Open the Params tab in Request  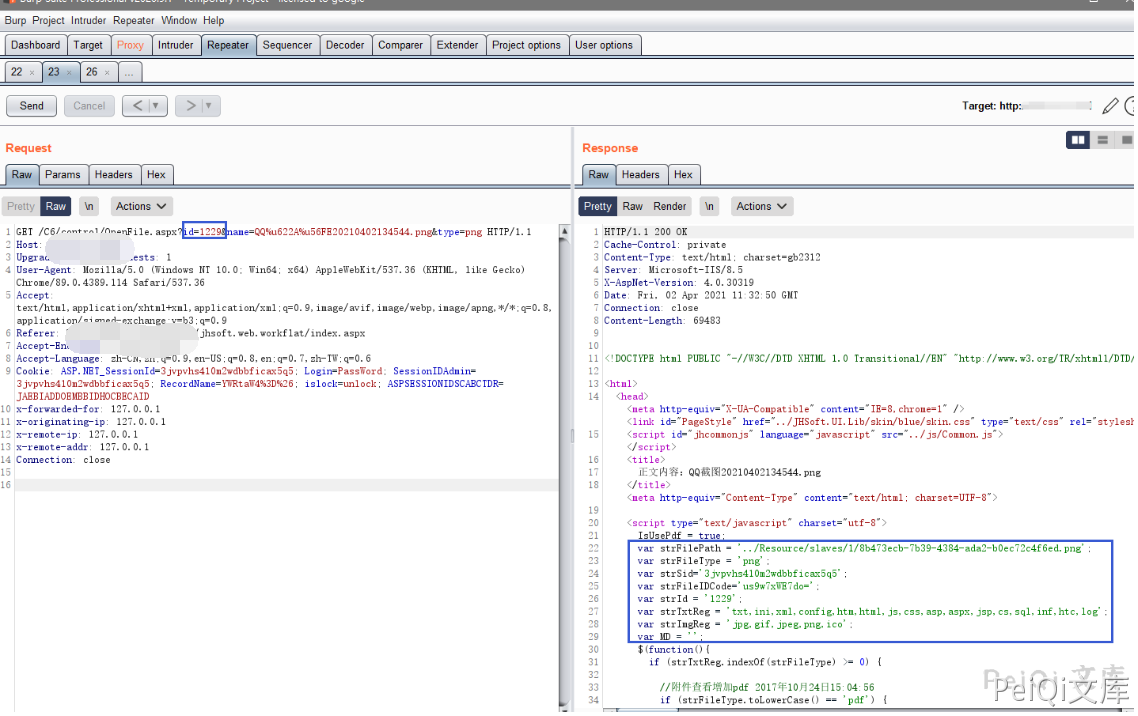click(63, 174)
